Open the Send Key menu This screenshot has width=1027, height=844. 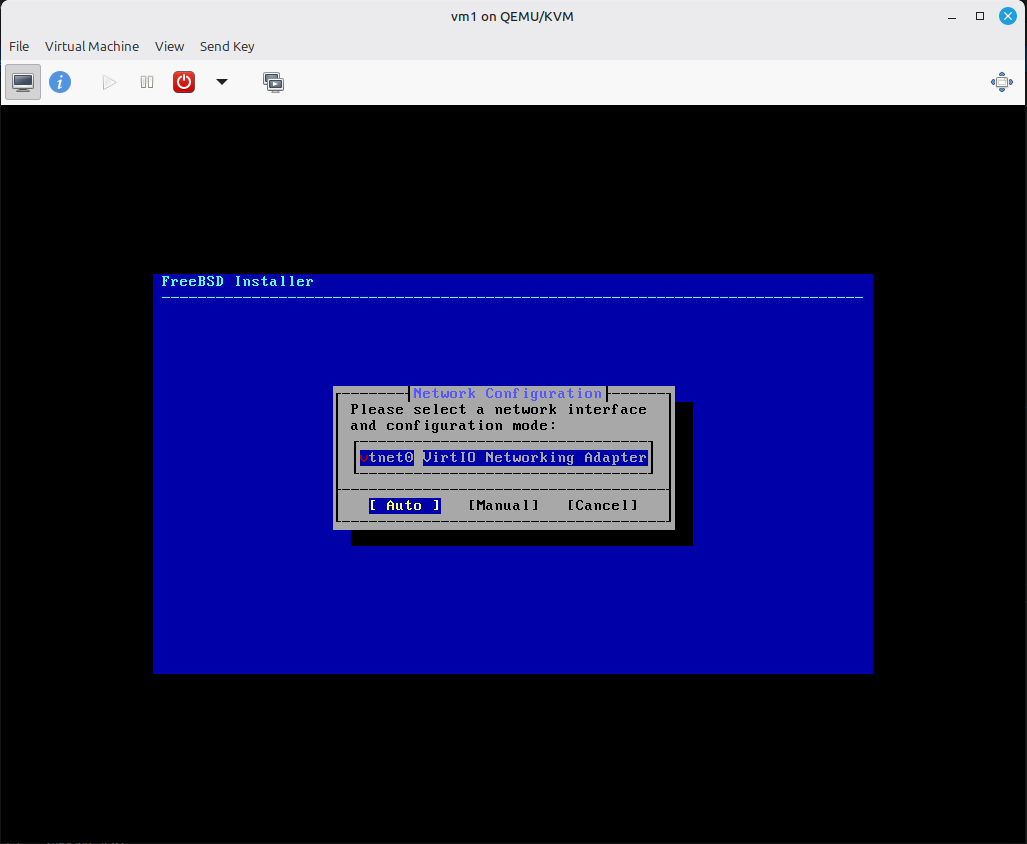(x=227, y=46)
